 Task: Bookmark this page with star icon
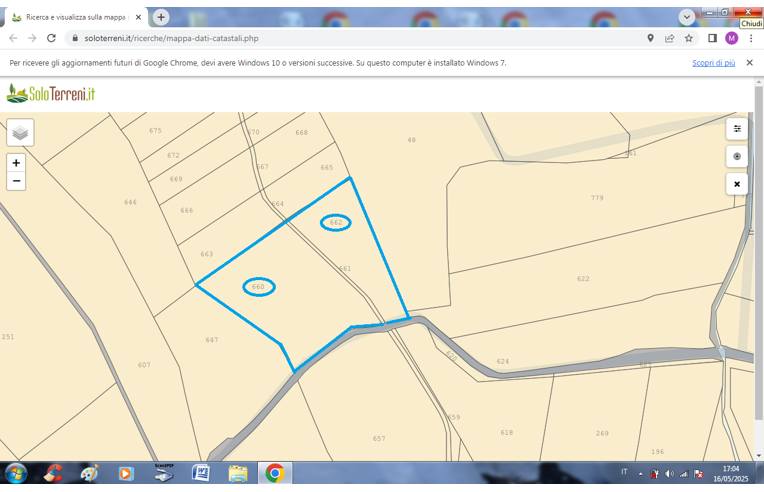689,38
